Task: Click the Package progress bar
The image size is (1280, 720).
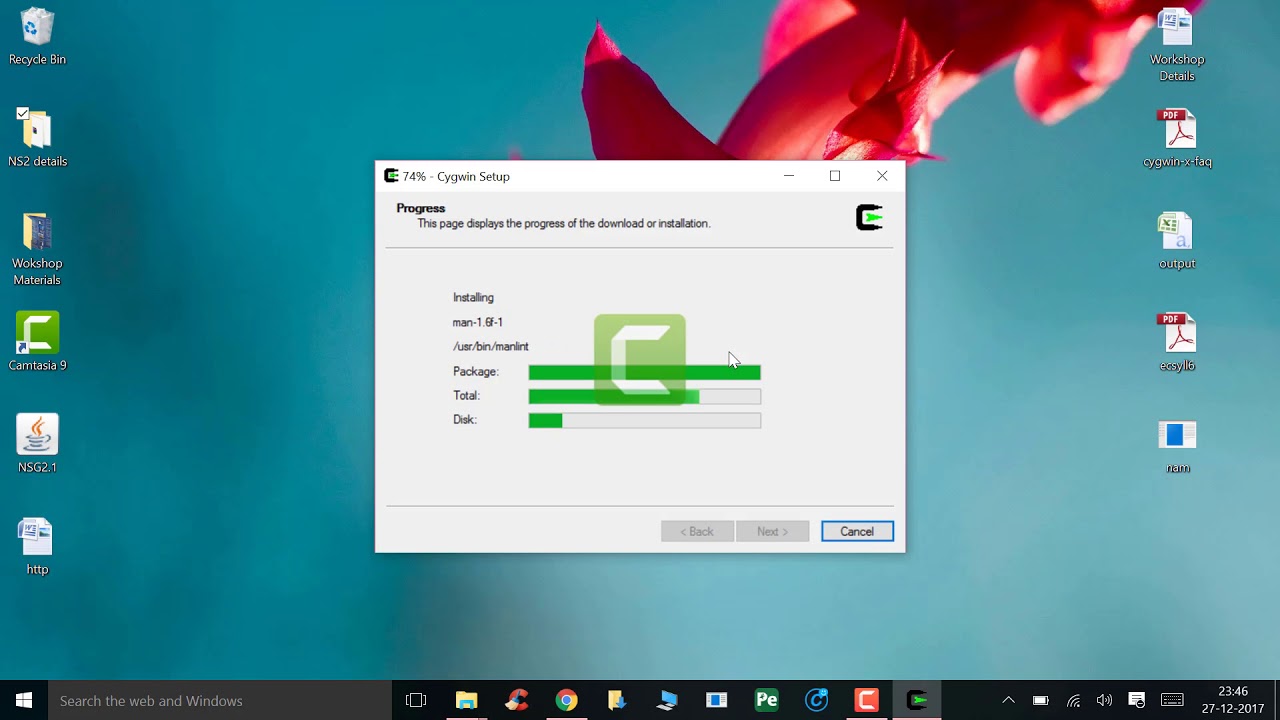Action: [x=644, y=372]
